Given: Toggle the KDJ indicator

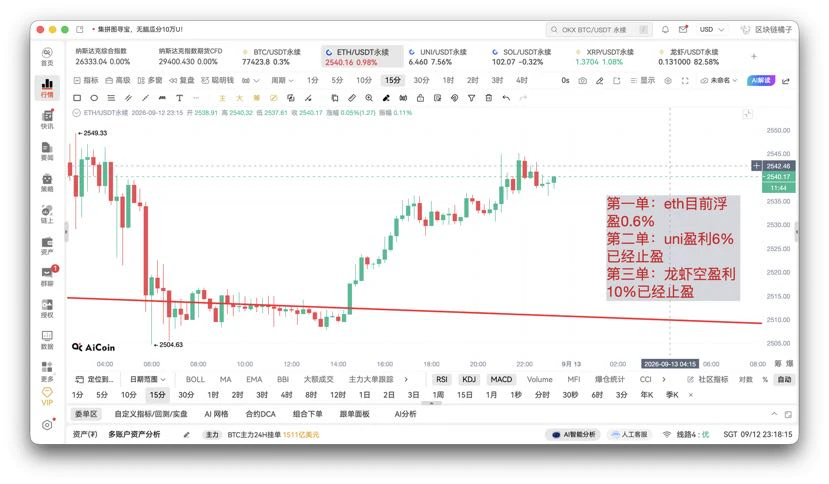Looking at the screenshot, I should 469,379.
